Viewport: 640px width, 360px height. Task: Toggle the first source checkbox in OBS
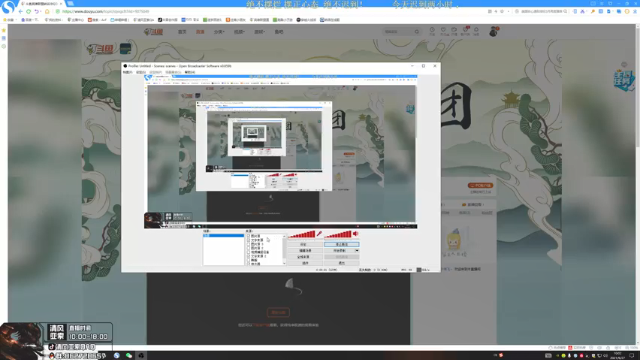point(248,236)
